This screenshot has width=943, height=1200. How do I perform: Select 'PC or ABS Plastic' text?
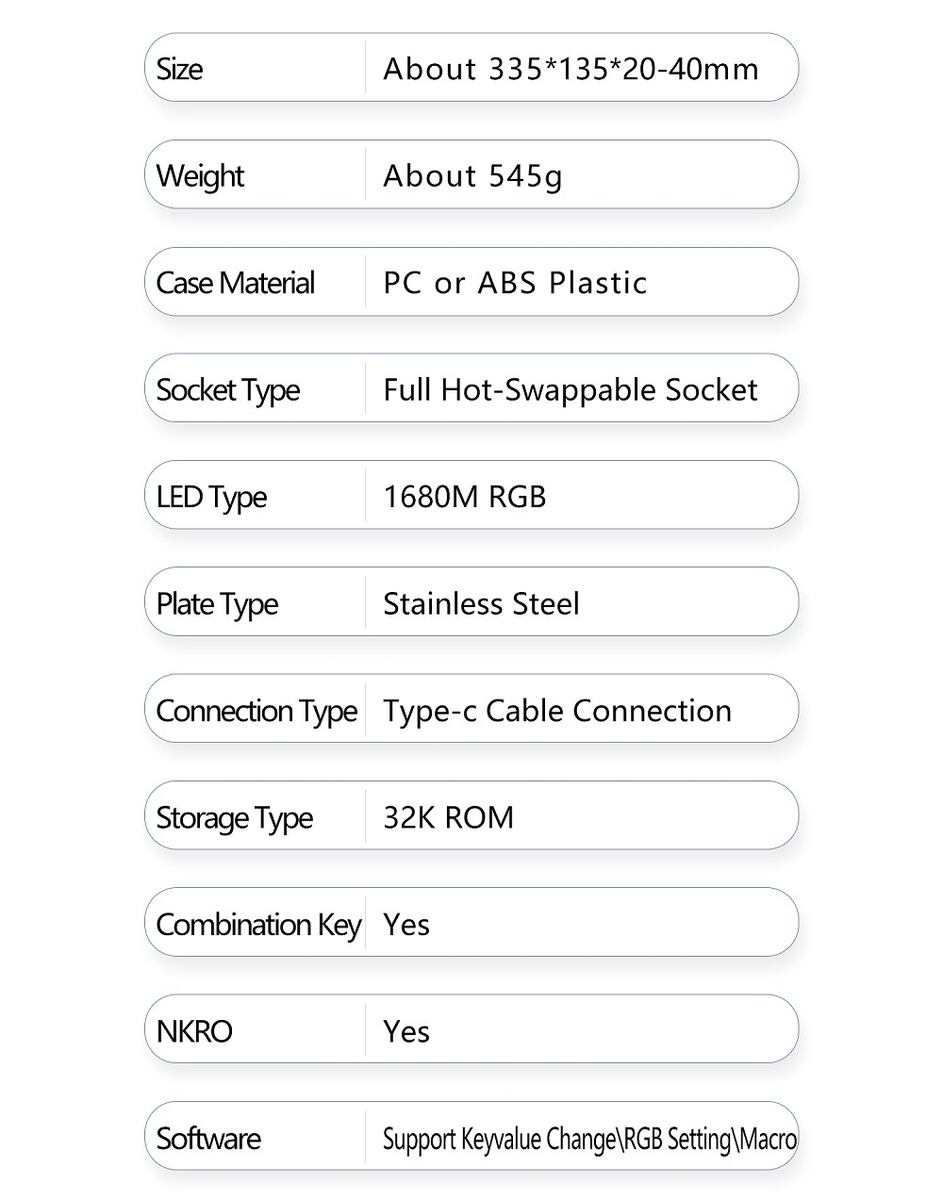[515, 283]
